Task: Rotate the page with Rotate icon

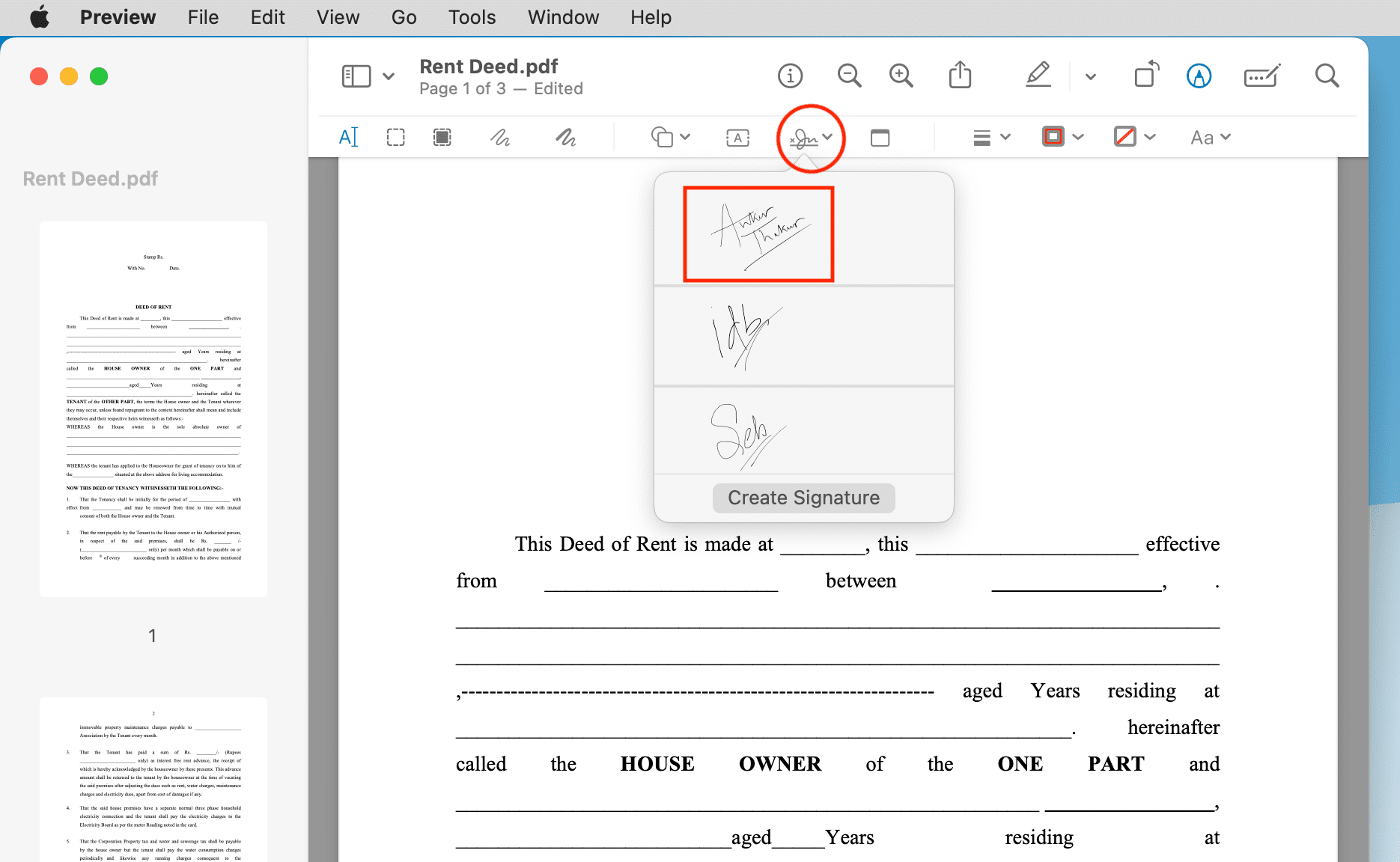Action: [x=1147, y=75]
